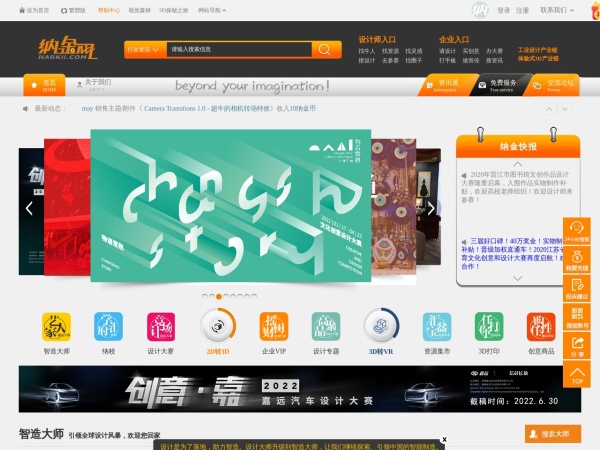Open the 设计专题 teal app icon
The image size is (600, 450).
click(326, 326)
